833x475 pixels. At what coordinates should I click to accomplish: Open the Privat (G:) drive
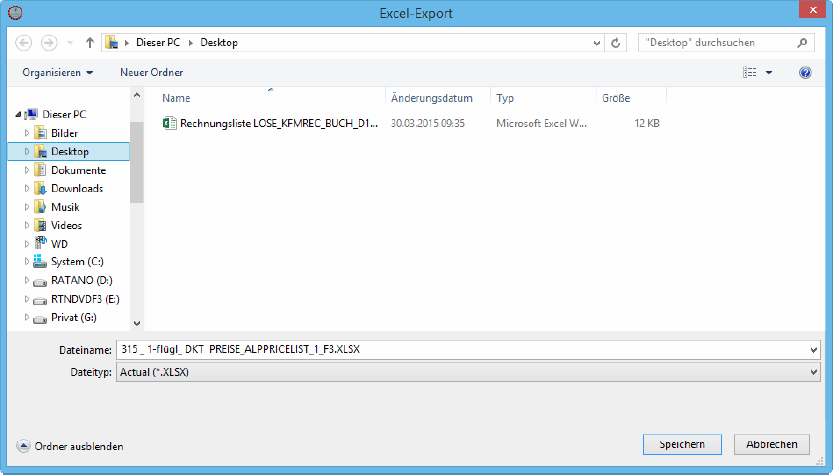pos(74,317)
